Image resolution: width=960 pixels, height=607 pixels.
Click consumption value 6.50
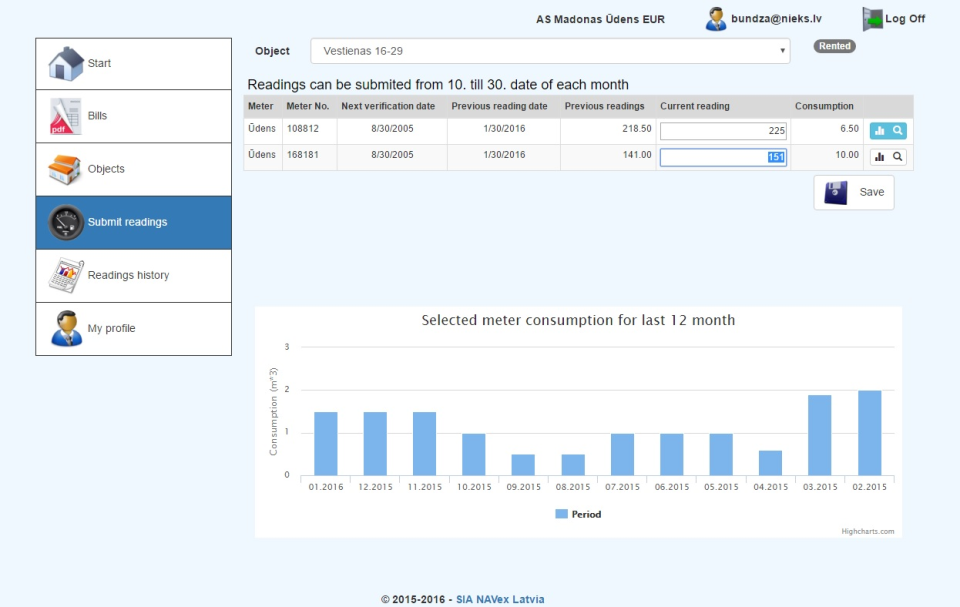click(x=850, y=129)
